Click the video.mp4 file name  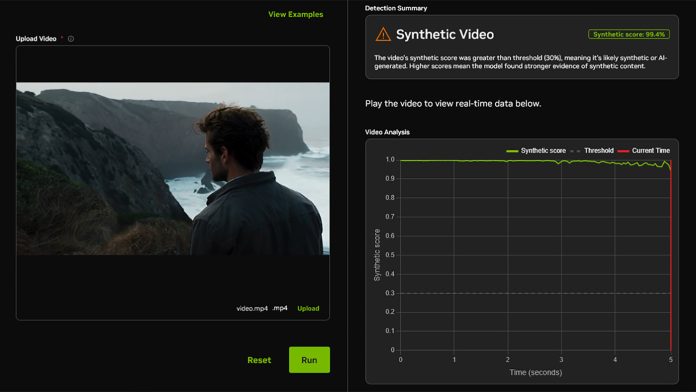[252, 308]
